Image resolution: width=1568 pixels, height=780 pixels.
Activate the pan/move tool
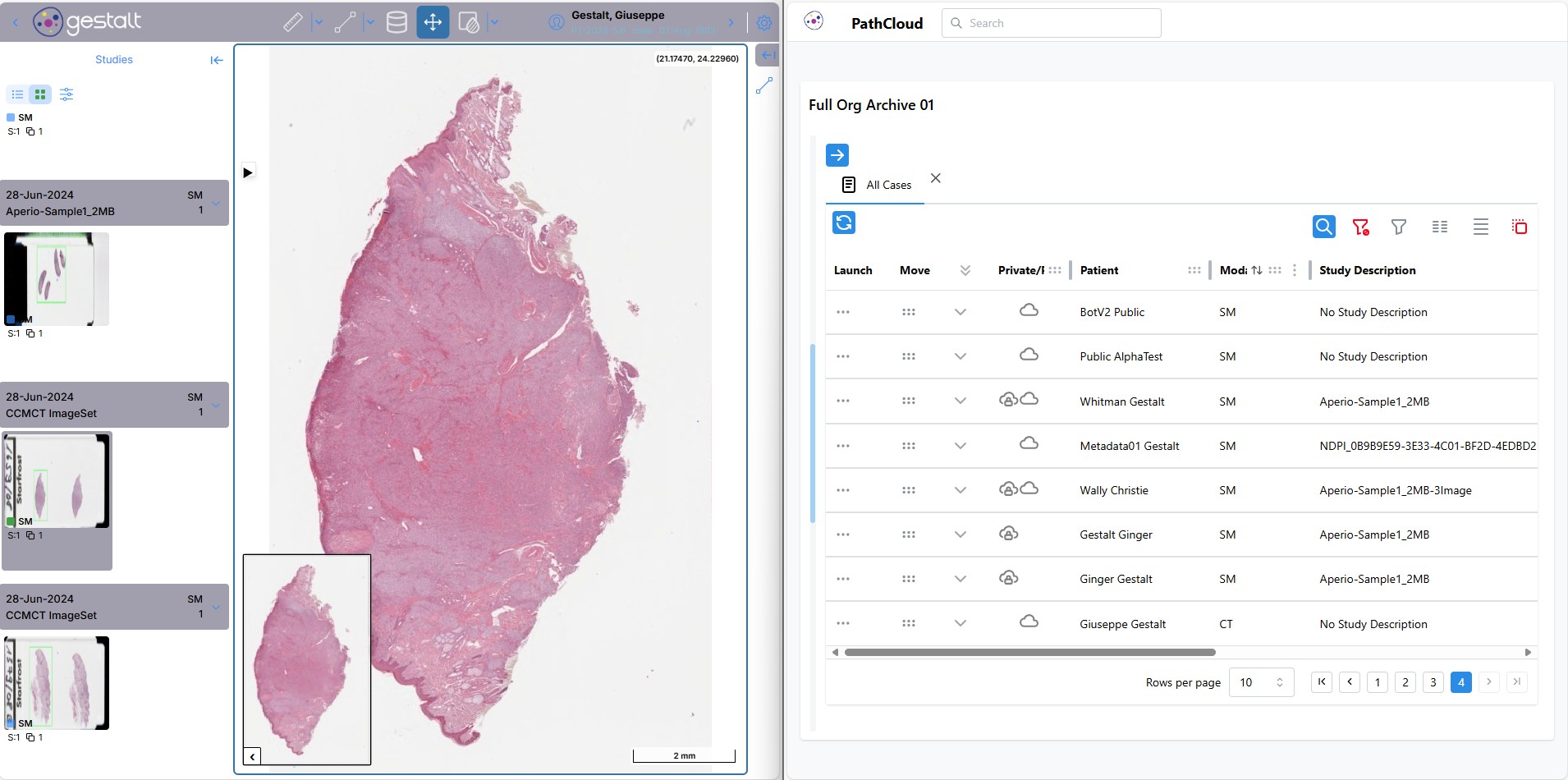tap(433, 23)
